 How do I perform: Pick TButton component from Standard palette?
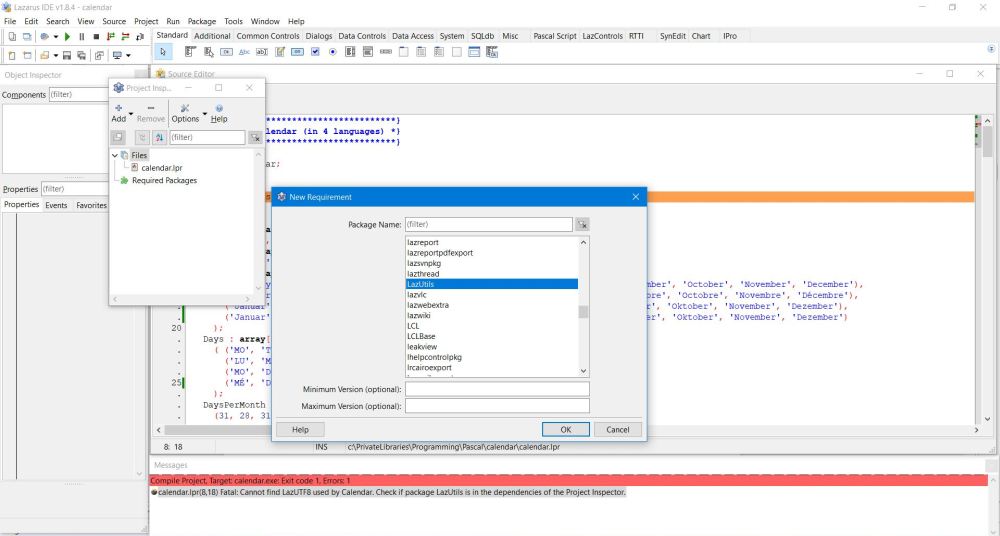coord(226,52)
